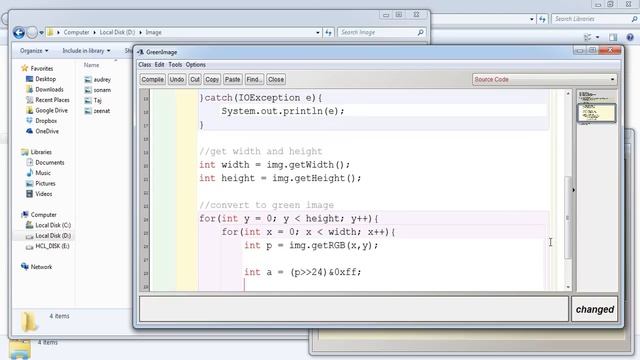Click the Paste button
The width and height of the screenshot is (640, 360).
(x=233, y=79)
